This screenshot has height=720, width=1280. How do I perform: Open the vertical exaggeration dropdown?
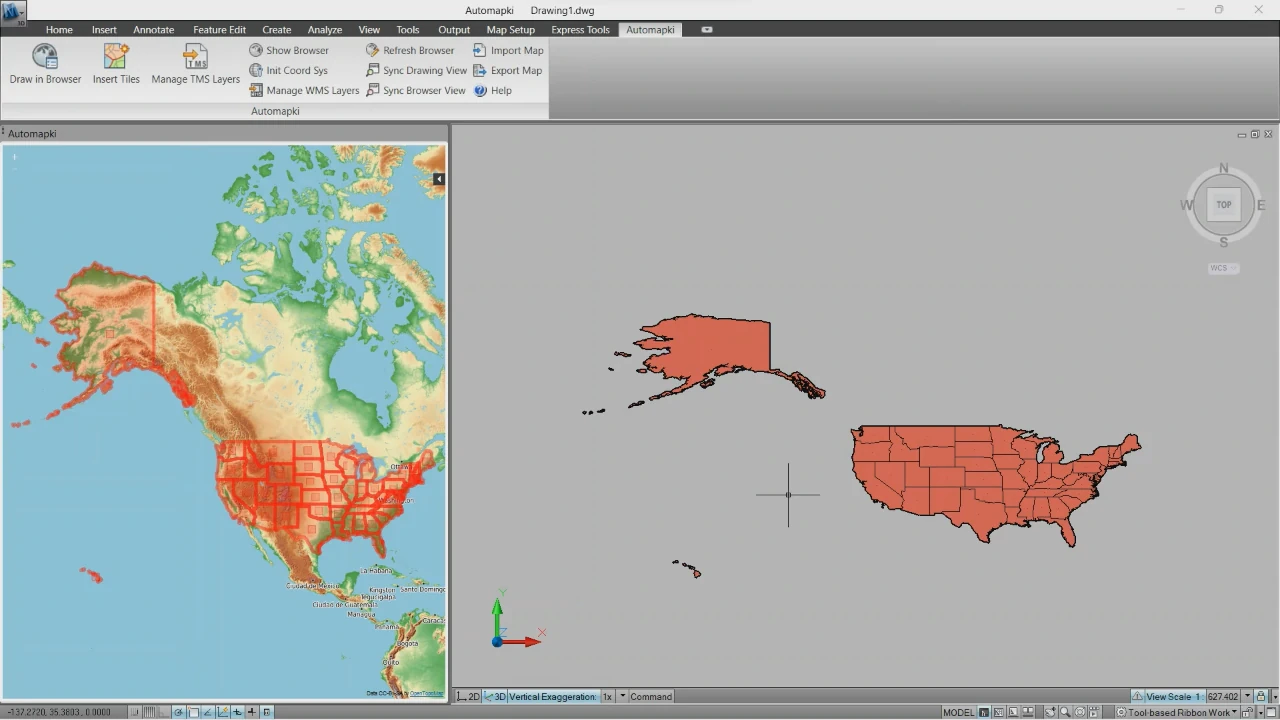pos(622,696)
